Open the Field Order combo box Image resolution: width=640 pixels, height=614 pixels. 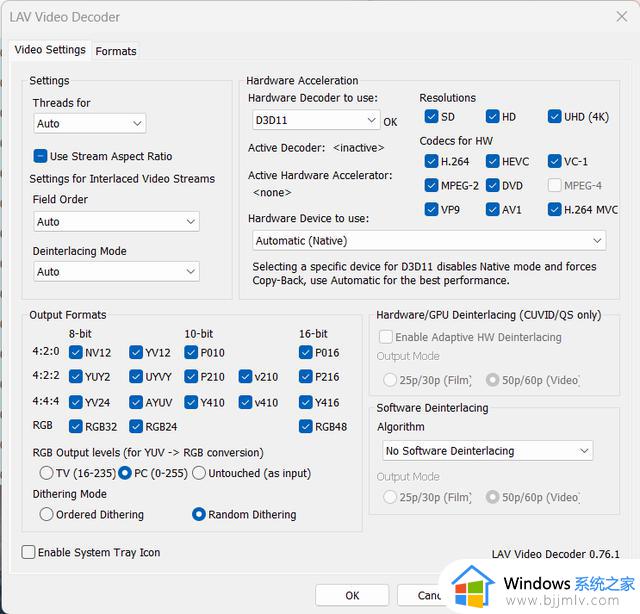[x=116, y=222]
